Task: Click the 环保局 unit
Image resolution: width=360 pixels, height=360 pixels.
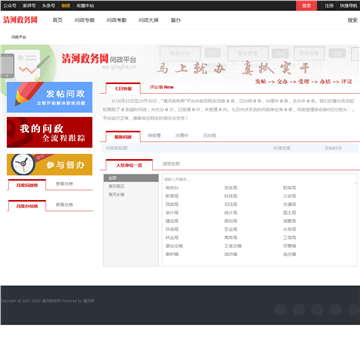Action: (x=172, y=229)
